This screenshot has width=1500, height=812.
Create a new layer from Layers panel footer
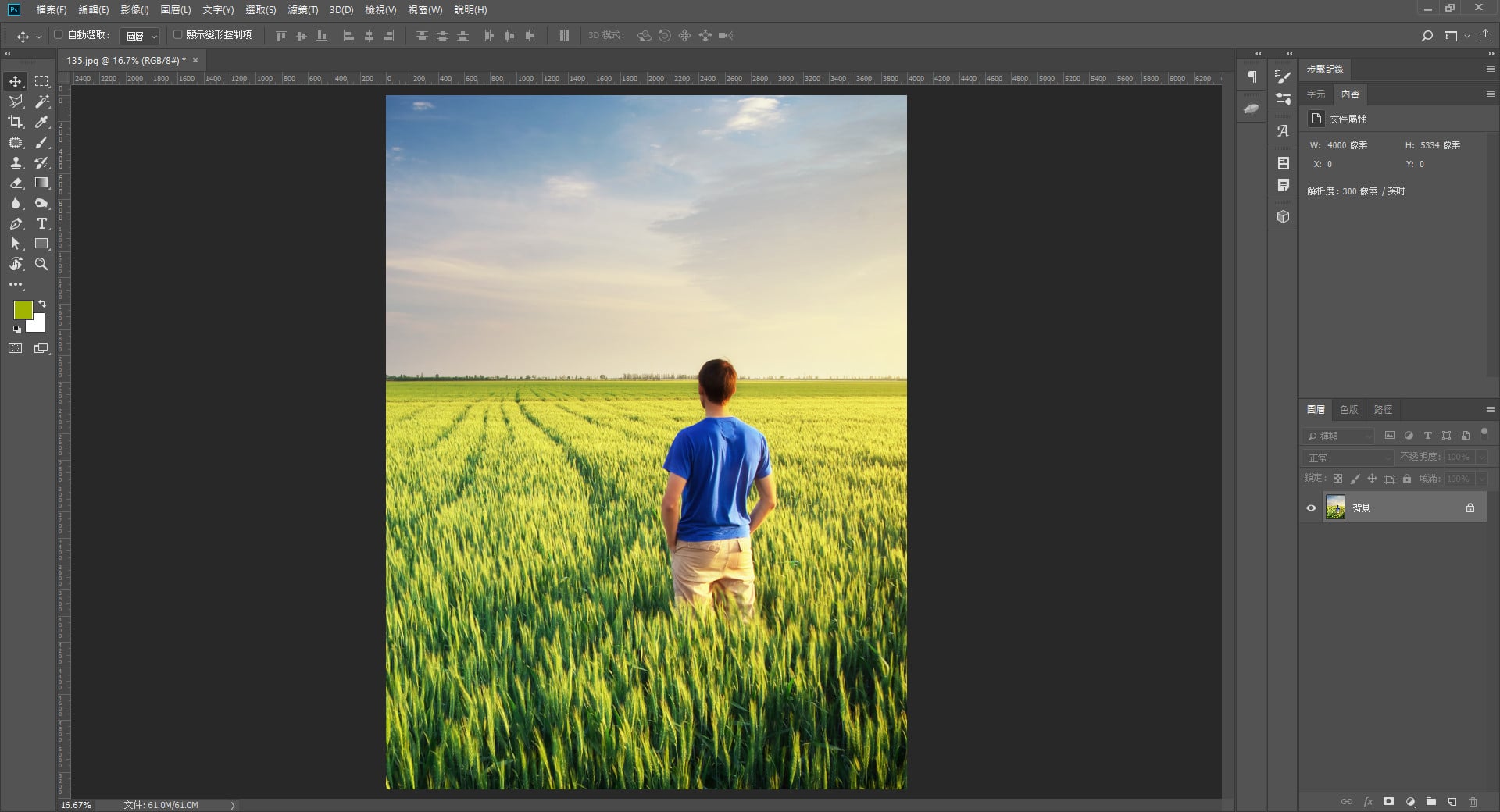(1452, 801)
